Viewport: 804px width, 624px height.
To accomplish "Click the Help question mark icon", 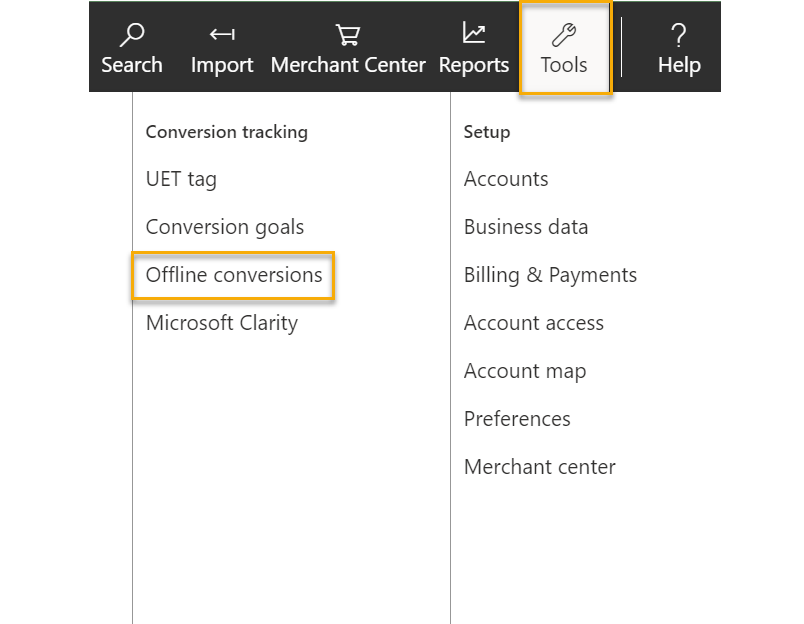I will pyautogui.click(x=679, y=35).
